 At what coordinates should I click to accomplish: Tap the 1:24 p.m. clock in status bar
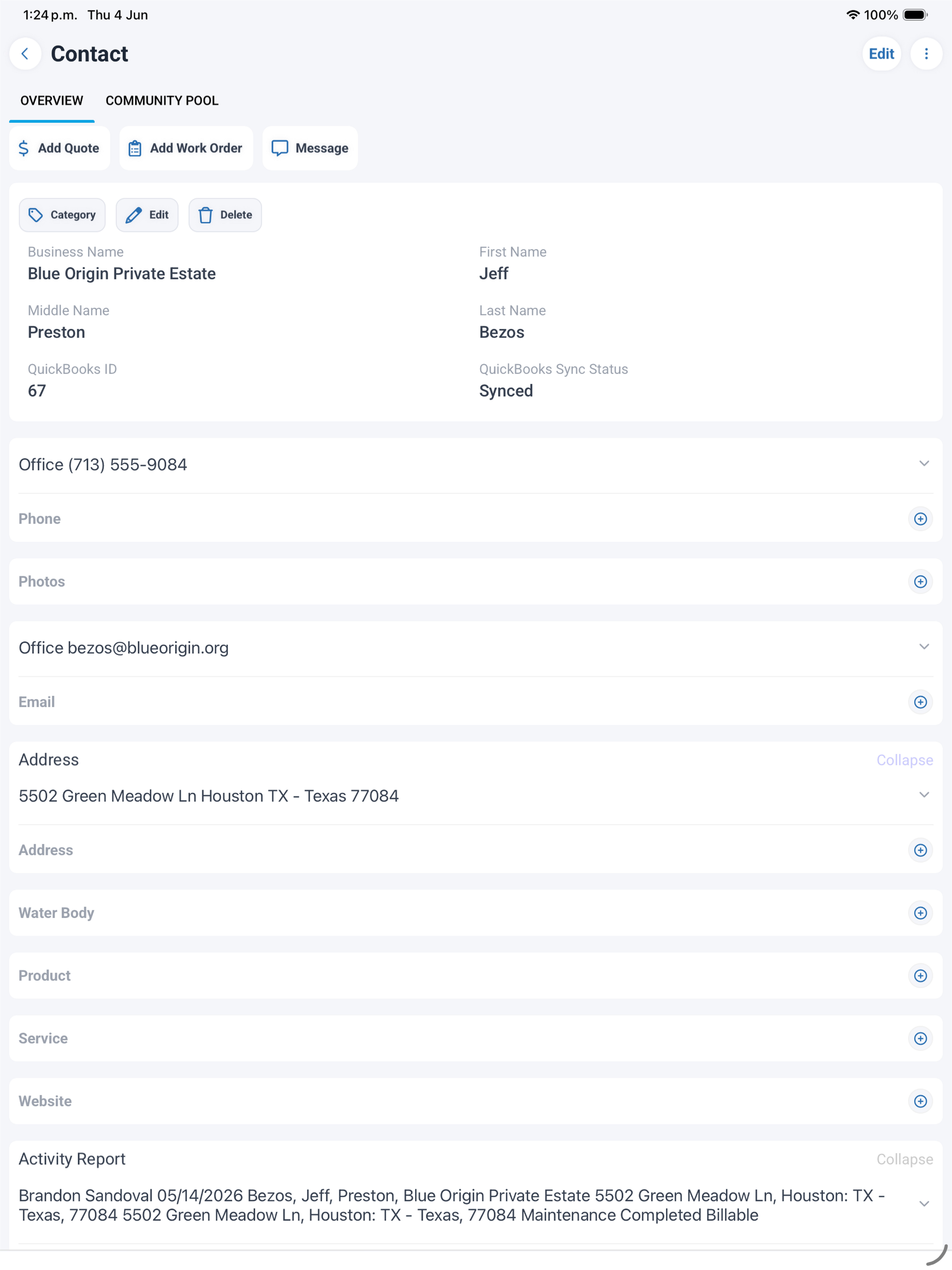[50, 15]
